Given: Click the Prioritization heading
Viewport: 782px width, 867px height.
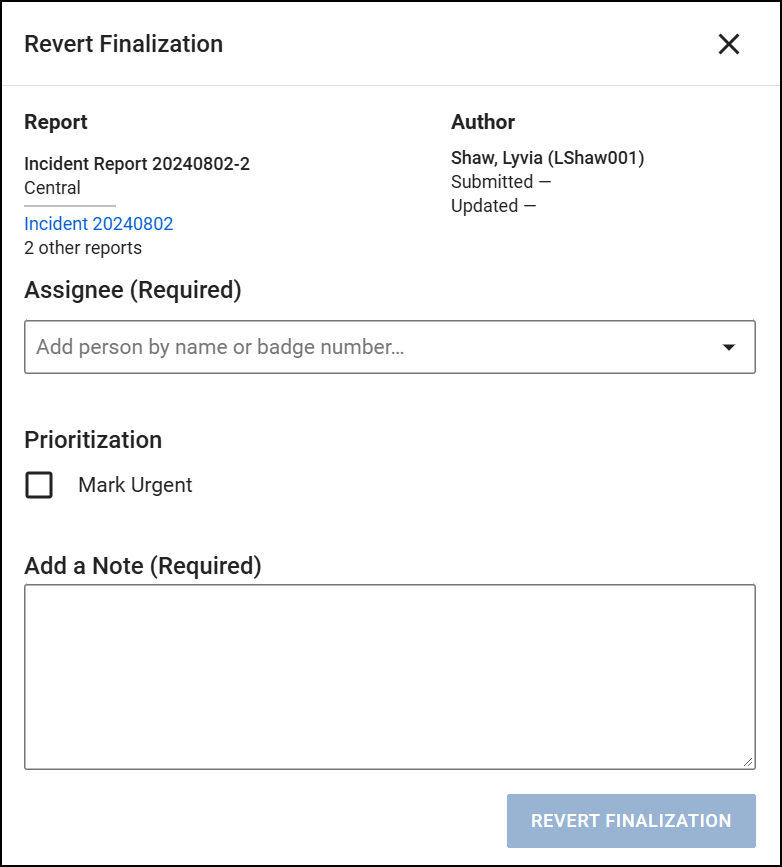Looking at the screenshot, I should 93,440.
